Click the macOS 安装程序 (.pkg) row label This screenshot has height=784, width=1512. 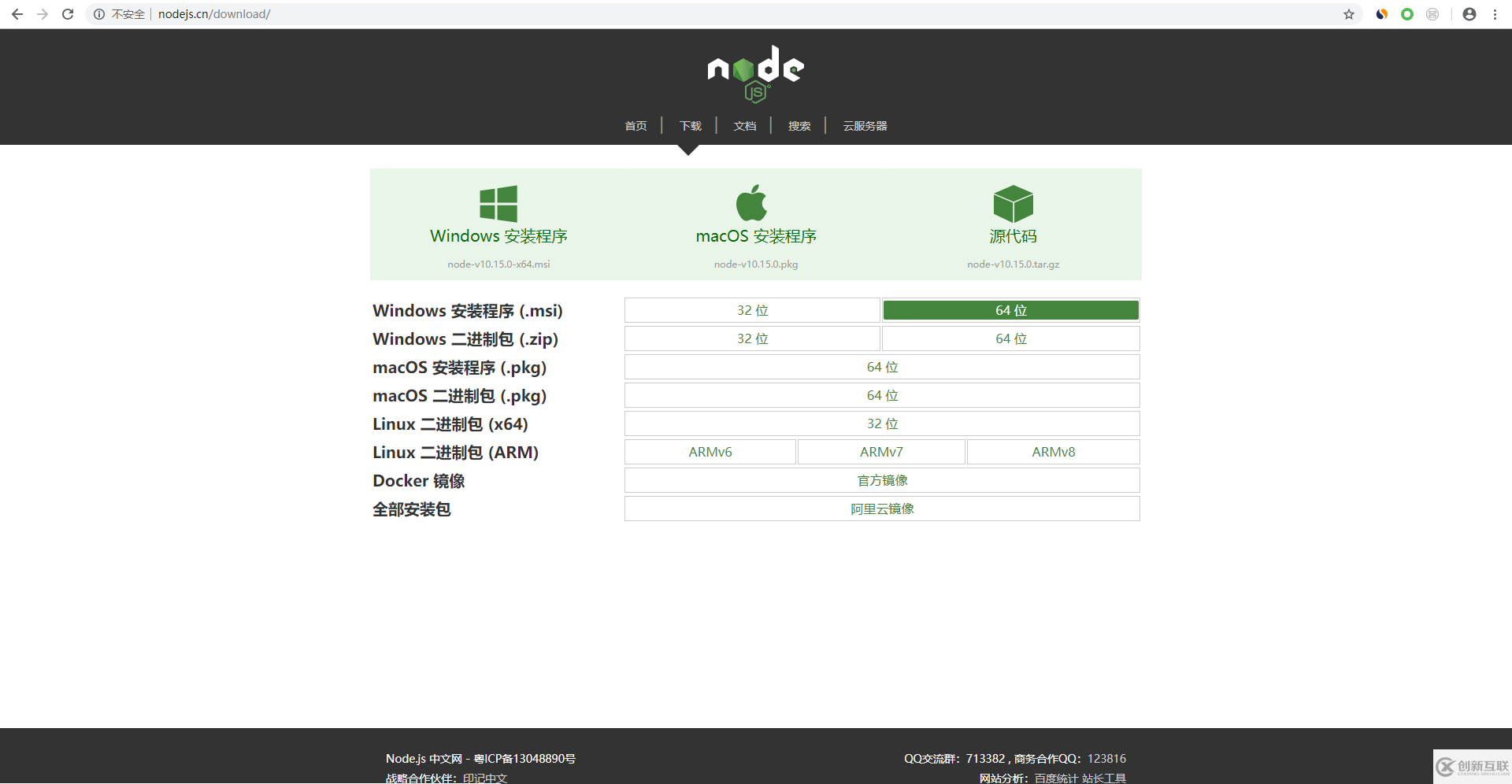(460, 368)
